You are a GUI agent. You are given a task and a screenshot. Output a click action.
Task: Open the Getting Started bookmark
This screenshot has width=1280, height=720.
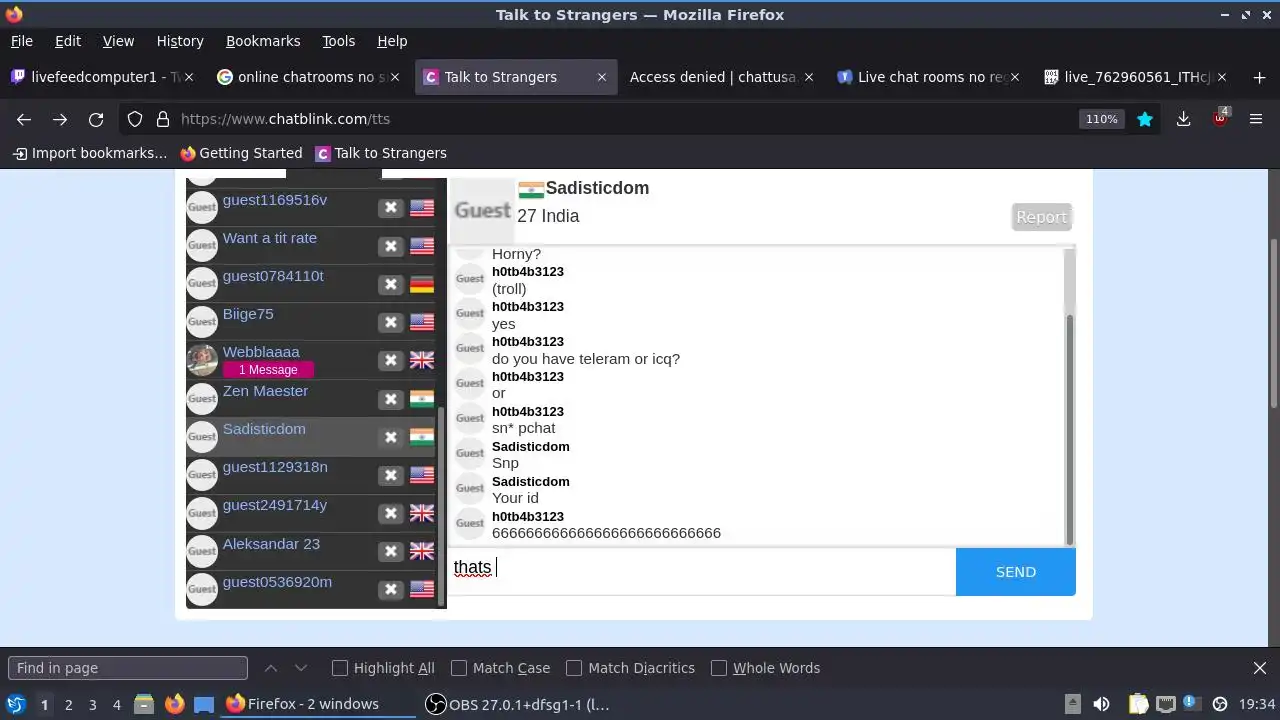241,153
